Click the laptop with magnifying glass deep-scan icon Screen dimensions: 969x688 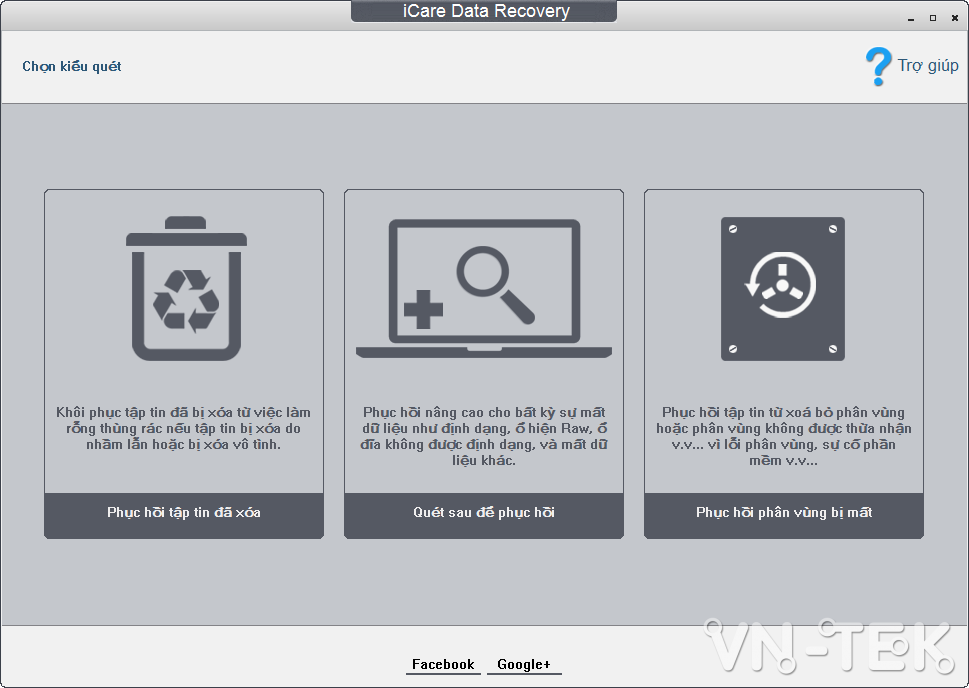[483, 285]
